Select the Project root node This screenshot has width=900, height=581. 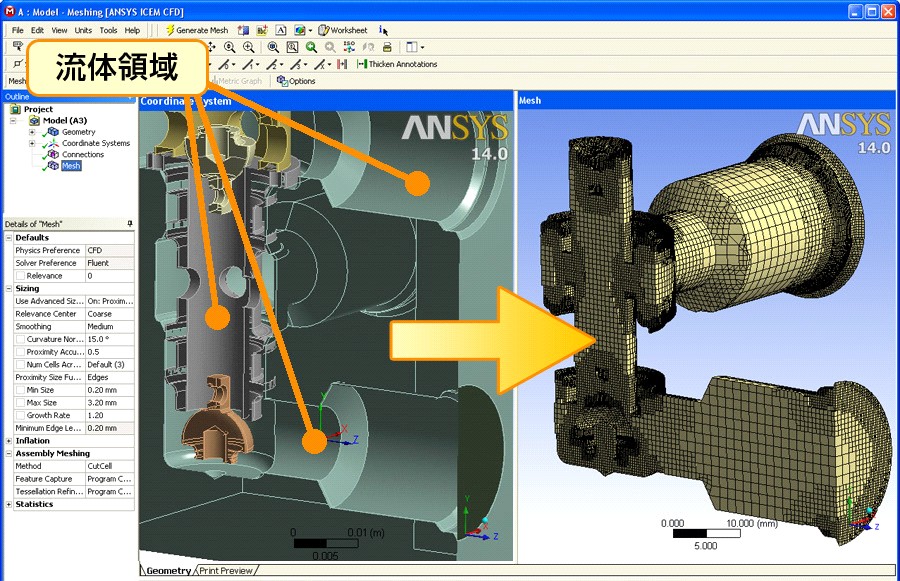click(38, 109)
